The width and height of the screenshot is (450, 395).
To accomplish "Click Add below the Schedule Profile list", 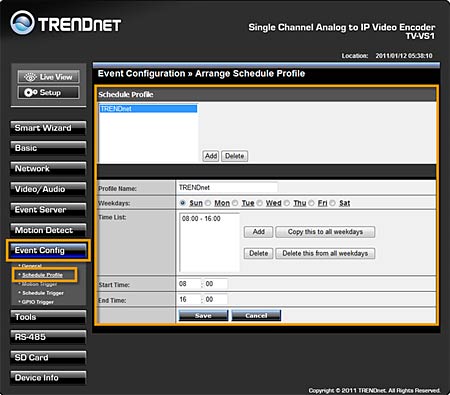I will click(x=211, y=156).
